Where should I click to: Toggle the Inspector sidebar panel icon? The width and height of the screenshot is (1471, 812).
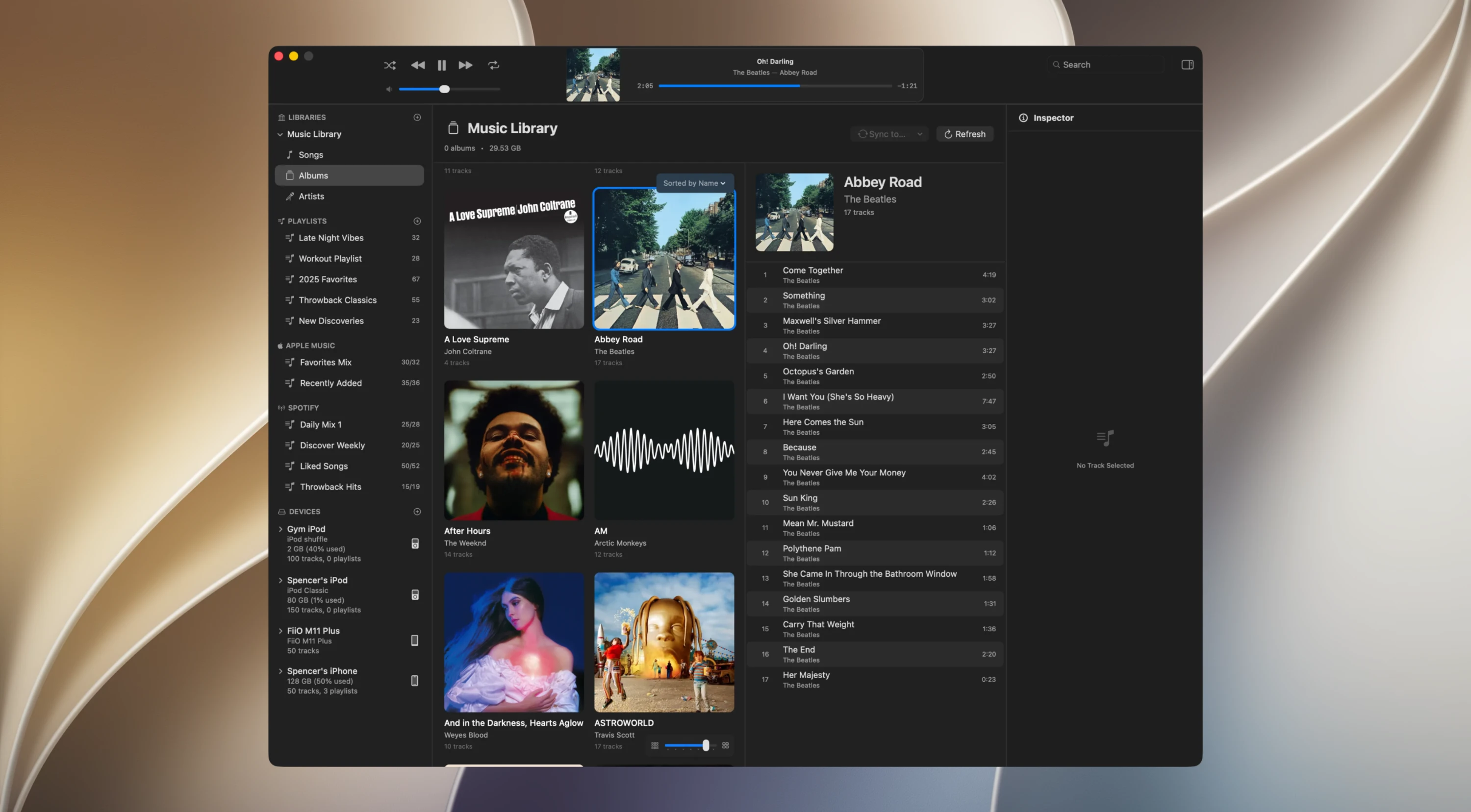click(x=1187, y=65)
